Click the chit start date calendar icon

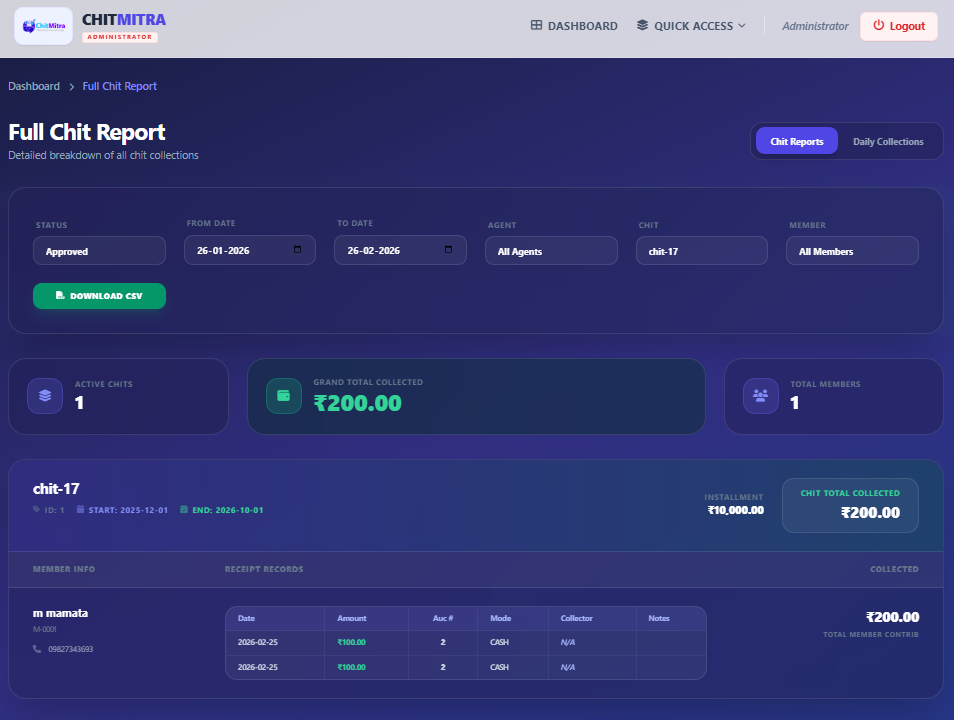coord(81,510)
